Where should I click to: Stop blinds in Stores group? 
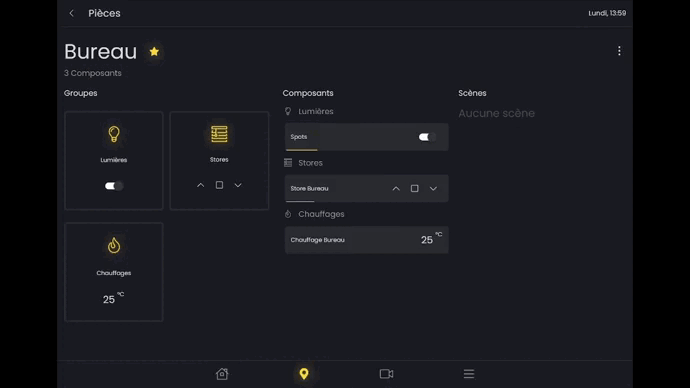(219, 185)
